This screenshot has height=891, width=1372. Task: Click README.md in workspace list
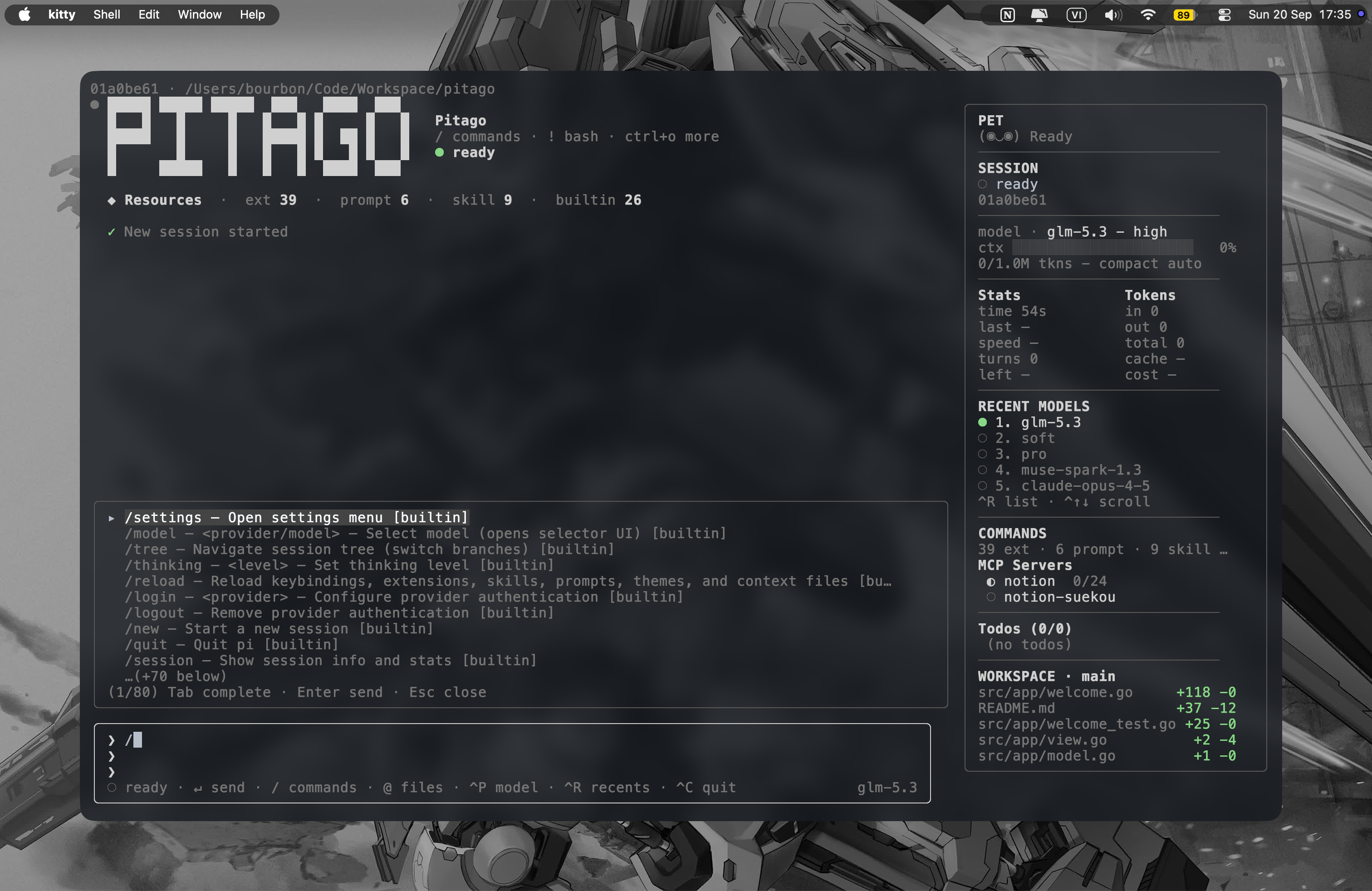1016,708
